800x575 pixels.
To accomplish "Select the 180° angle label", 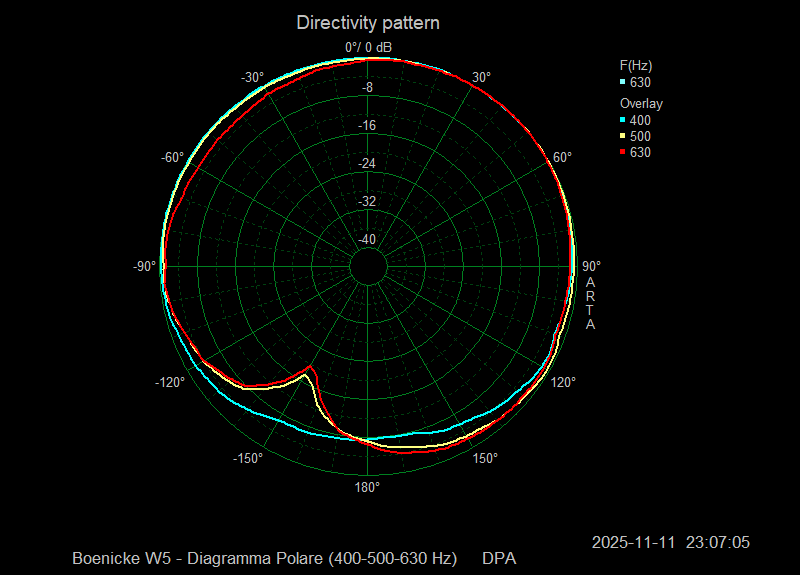I will pyautogui.click(x=367, y=488).
